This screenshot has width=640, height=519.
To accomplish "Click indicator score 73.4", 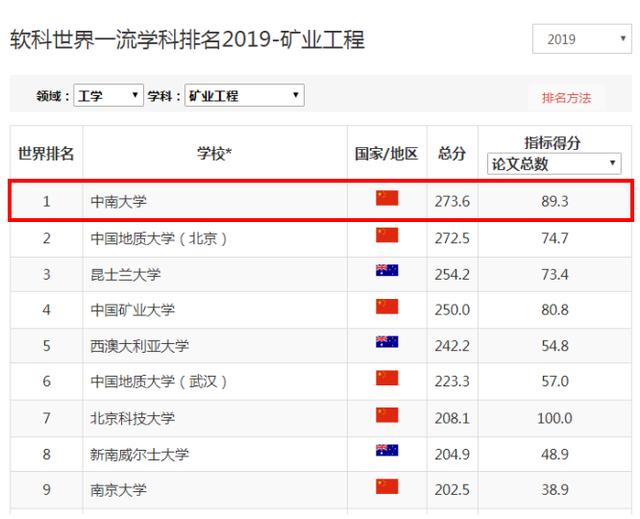I will pos(555,275).
